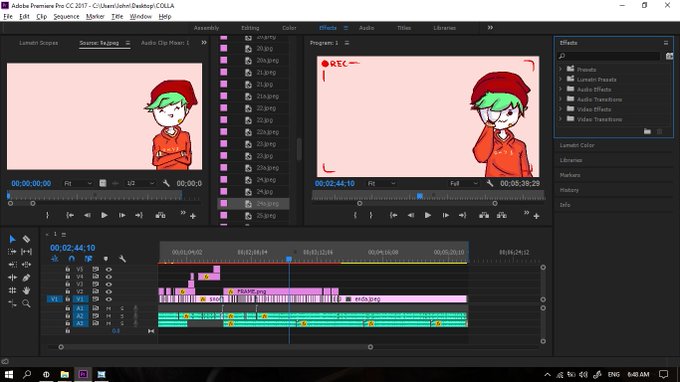The width and height of the screenshot is (680, 382).
Task: Select the Pen tool in the tools panel
Action: [x=26, y=277]
